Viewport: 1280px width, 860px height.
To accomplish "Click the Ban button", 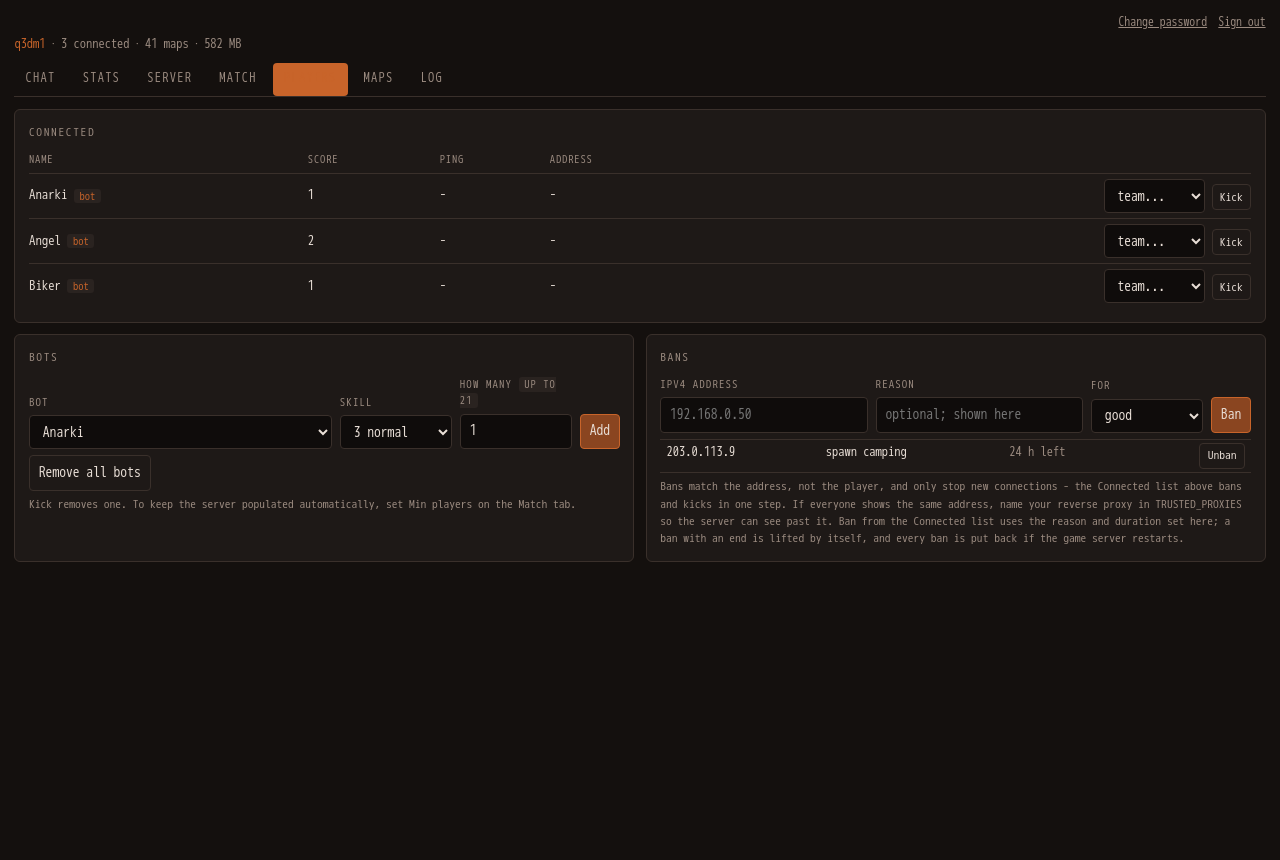I will pos(1231,415).
